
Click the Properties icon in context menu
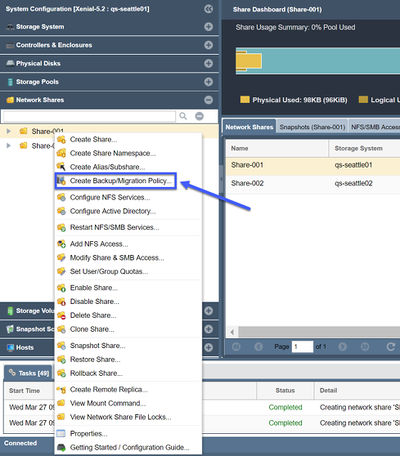click(61, 433)
